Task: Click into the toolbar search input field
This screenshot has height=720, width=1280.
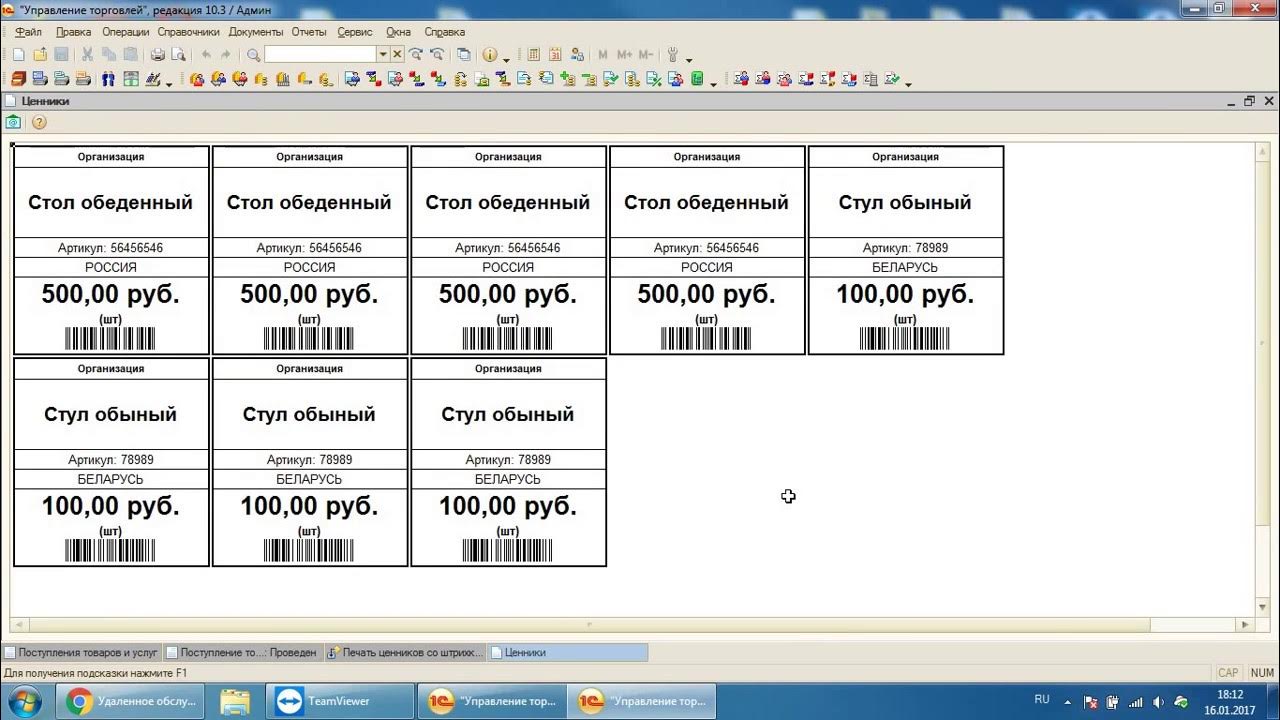Action: click(x=320, y=54)
